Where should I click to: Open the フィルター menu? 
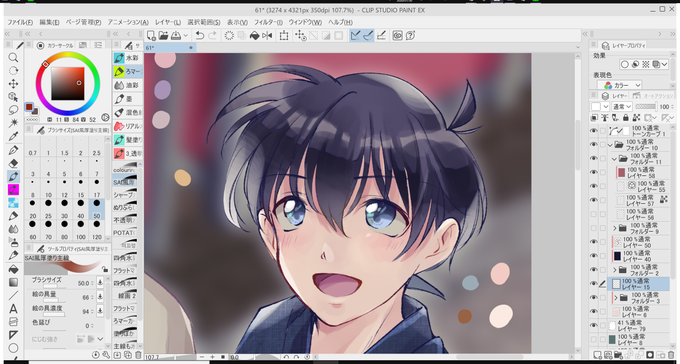[x=268, y=22]
